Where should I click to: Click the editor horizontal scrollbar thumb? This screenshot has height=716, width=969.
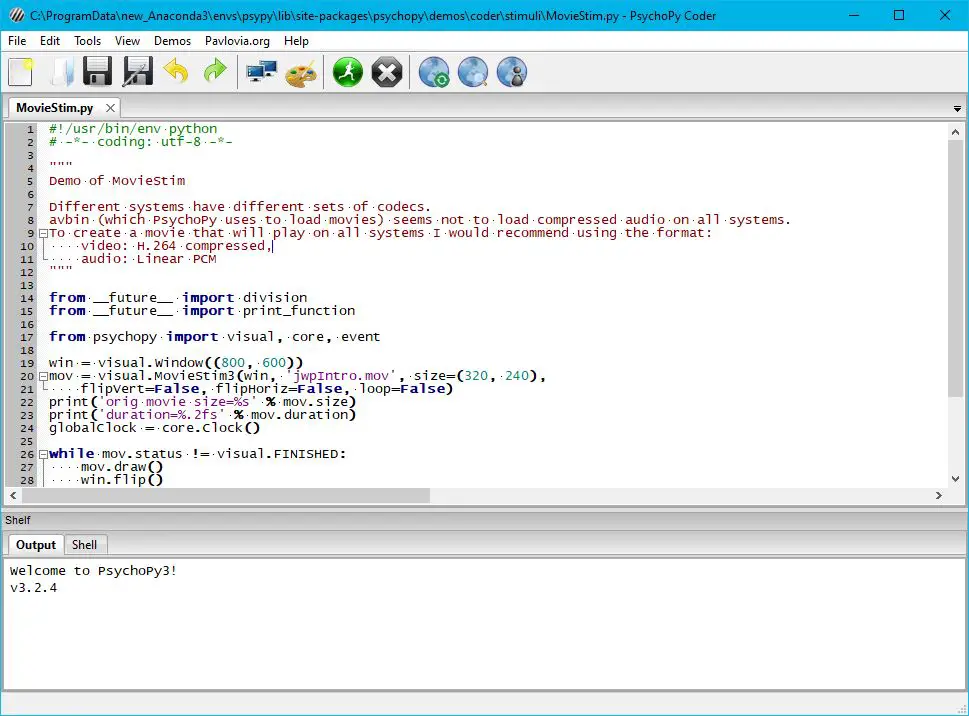(x=226, y=495)
